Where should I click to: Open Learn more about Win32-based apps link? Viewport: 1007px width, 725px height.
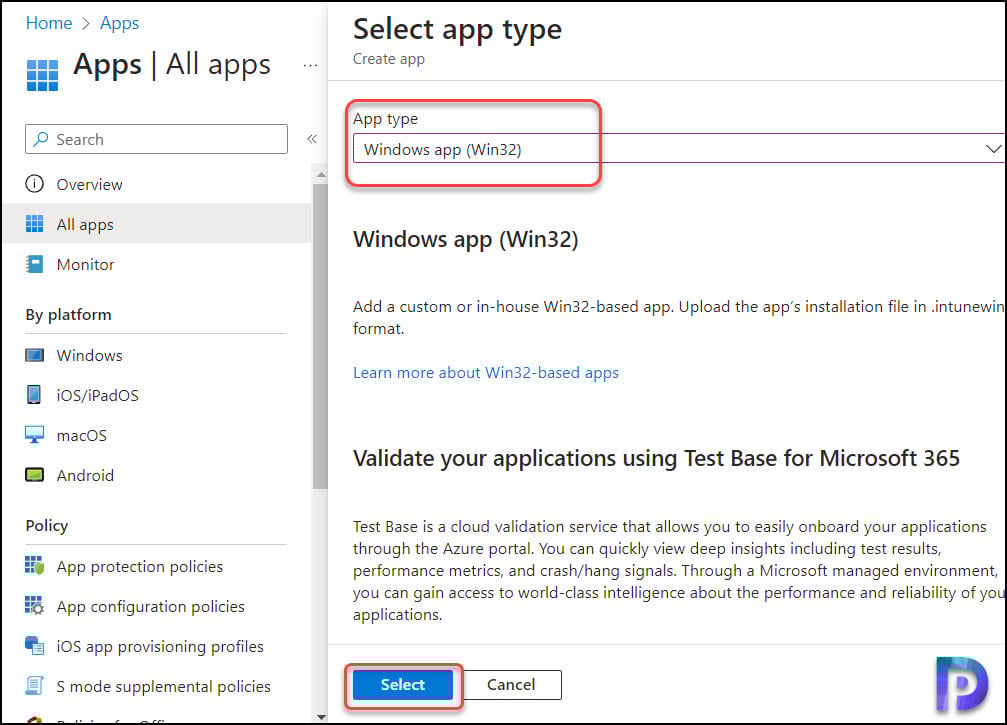(486, 372)
